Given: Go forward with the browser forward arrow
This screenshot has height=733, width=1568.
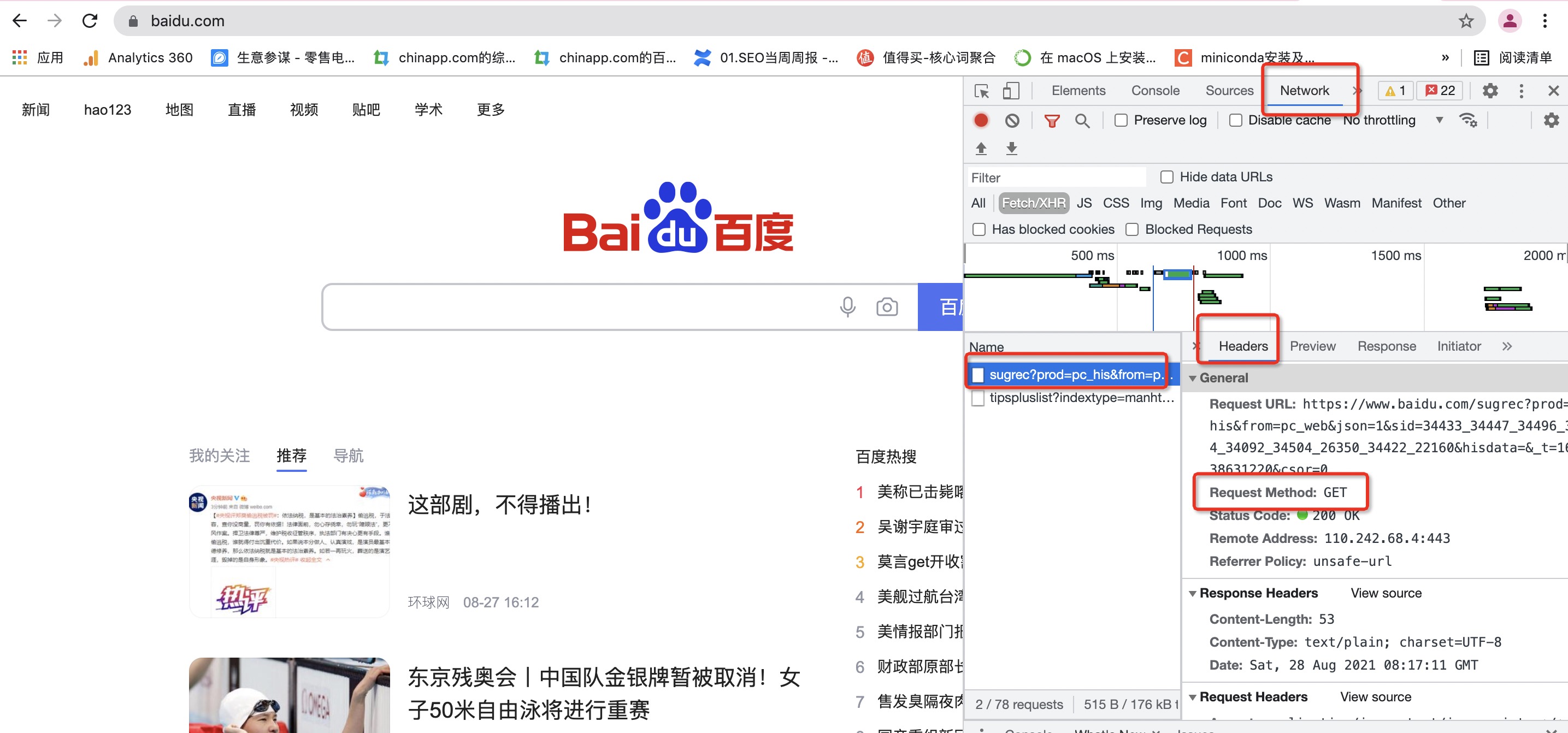Looking at the screenshot, I should (x=55, y=21).
